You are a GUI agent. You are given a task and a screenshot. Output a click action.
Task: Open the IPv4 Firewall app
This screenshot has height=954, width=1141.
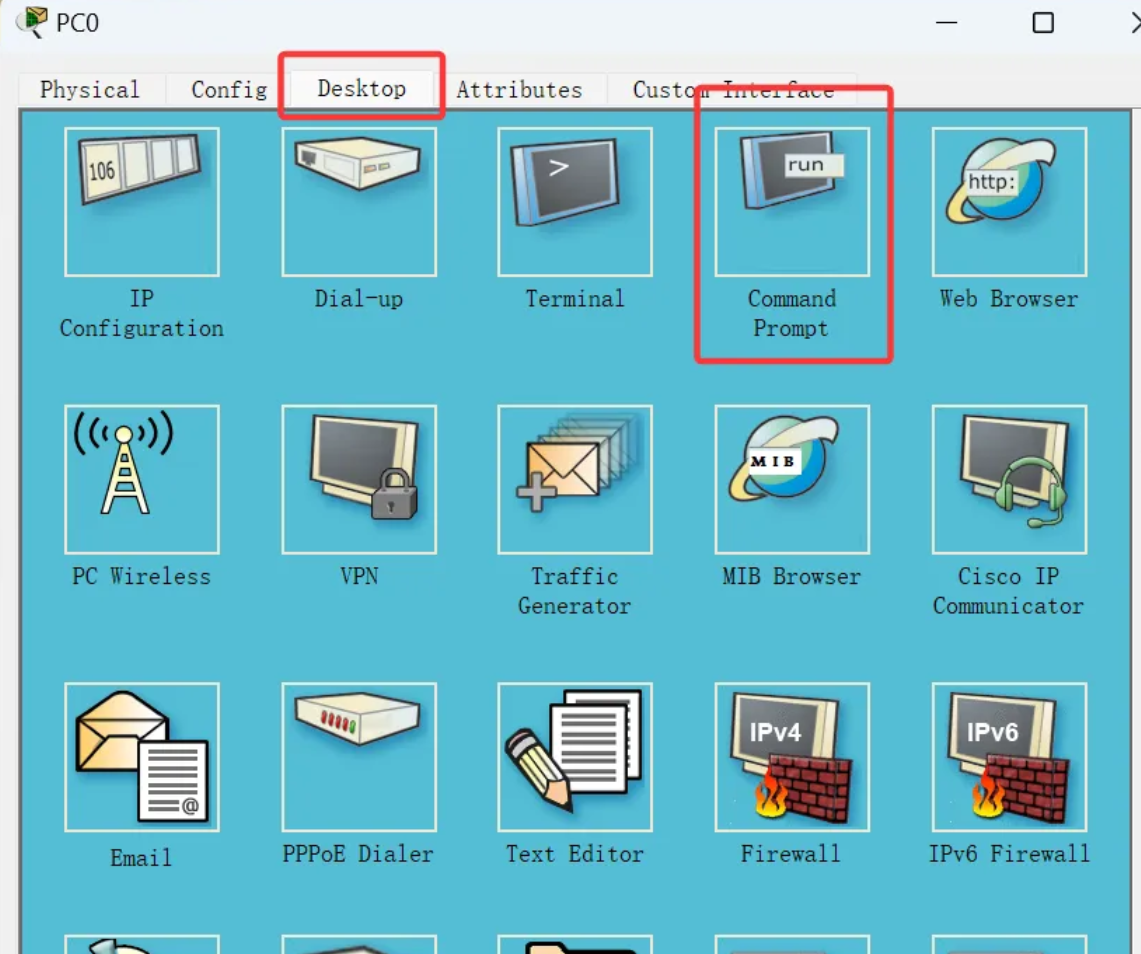pyautogui.click(x=792, y=757)
